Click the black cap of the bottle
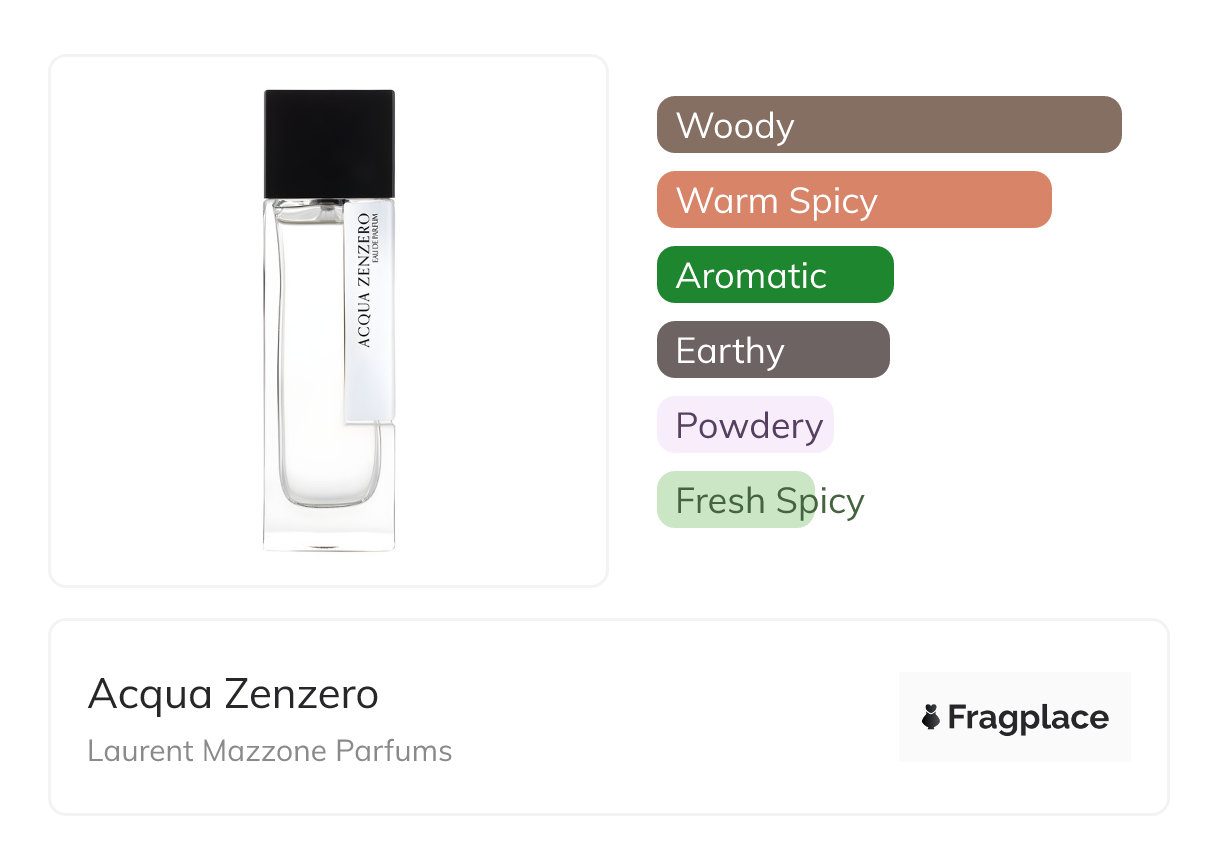This screenshot has height=864, width=1218. [x=329, y=144]
